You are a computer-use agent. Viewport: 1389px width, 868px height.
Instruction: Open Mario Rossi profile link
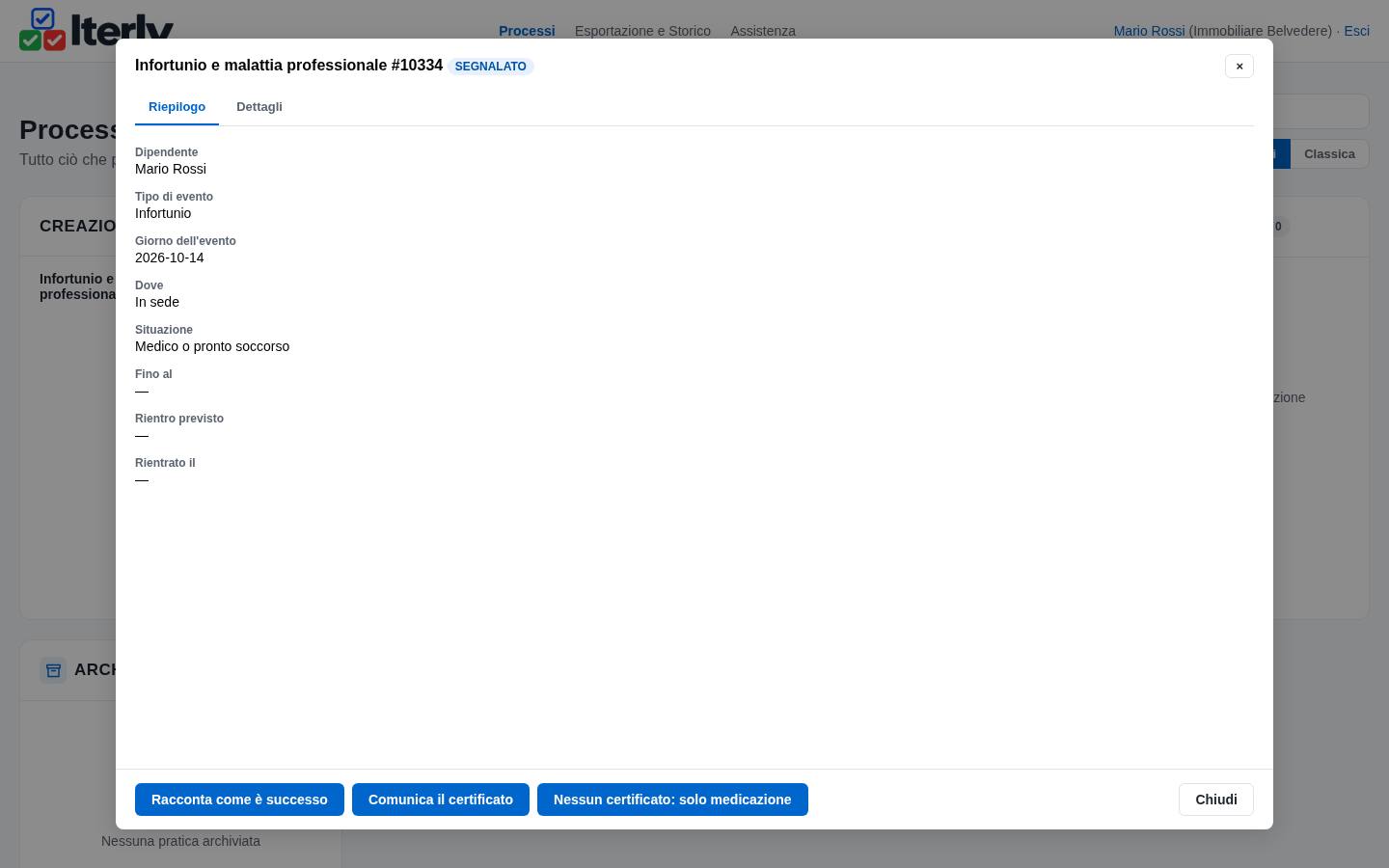tap(1149, 31)
